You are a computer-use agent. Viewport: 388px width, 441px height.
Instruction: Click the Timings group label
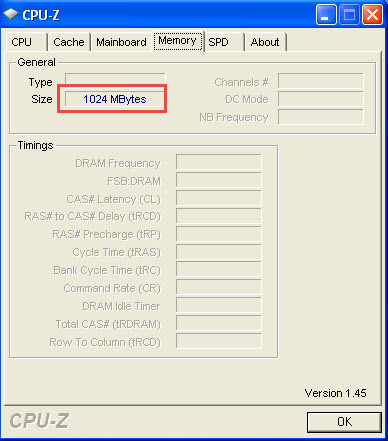click(35, 145)
